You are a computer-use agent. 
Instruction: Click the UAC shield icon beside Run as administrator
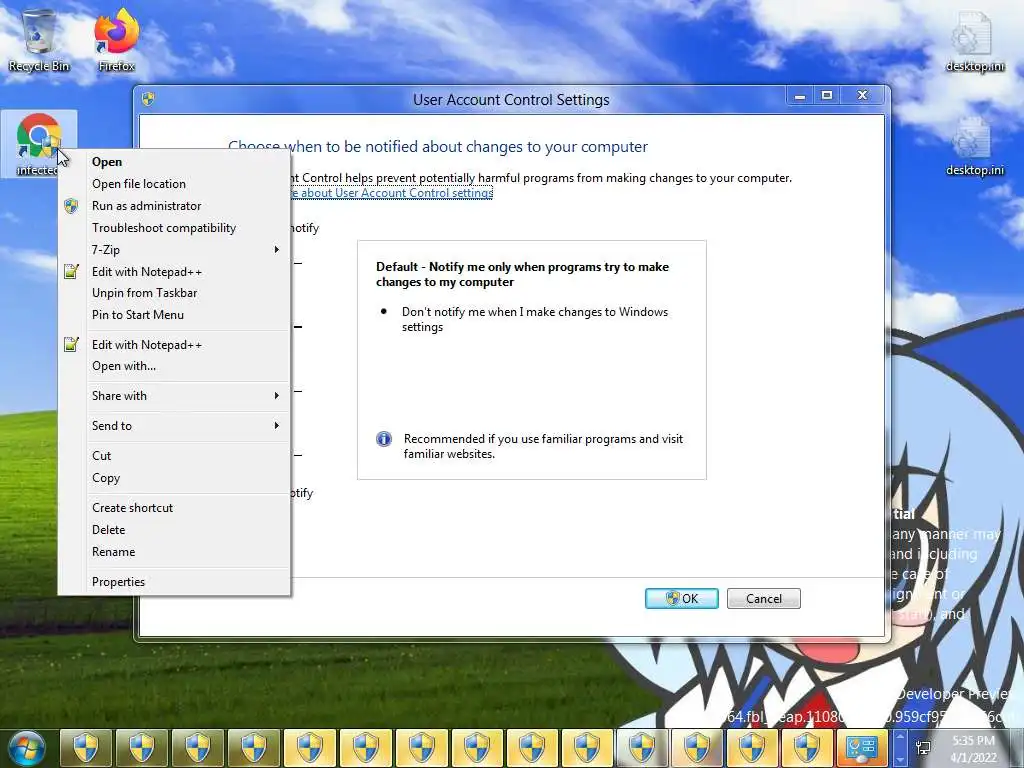[x=71, y=206]
